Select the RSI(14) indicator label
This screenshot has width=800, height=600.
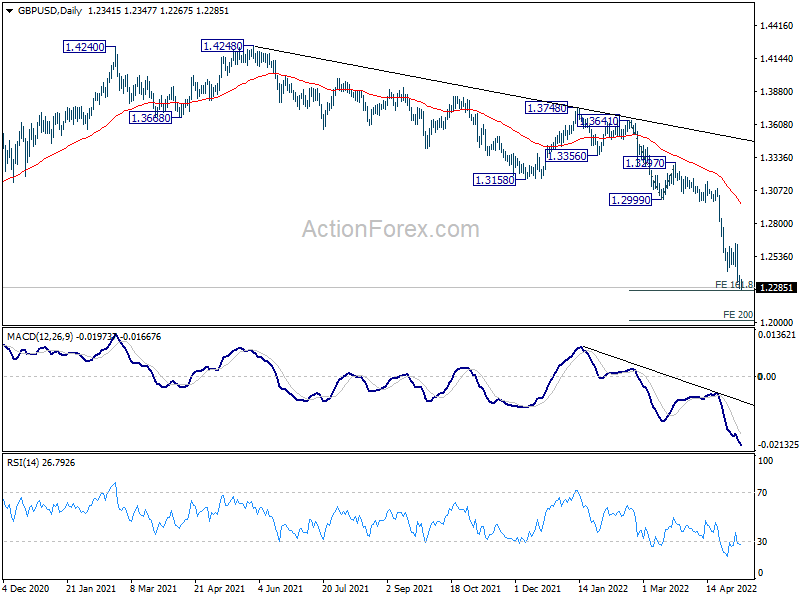click(x=25, y=462)
